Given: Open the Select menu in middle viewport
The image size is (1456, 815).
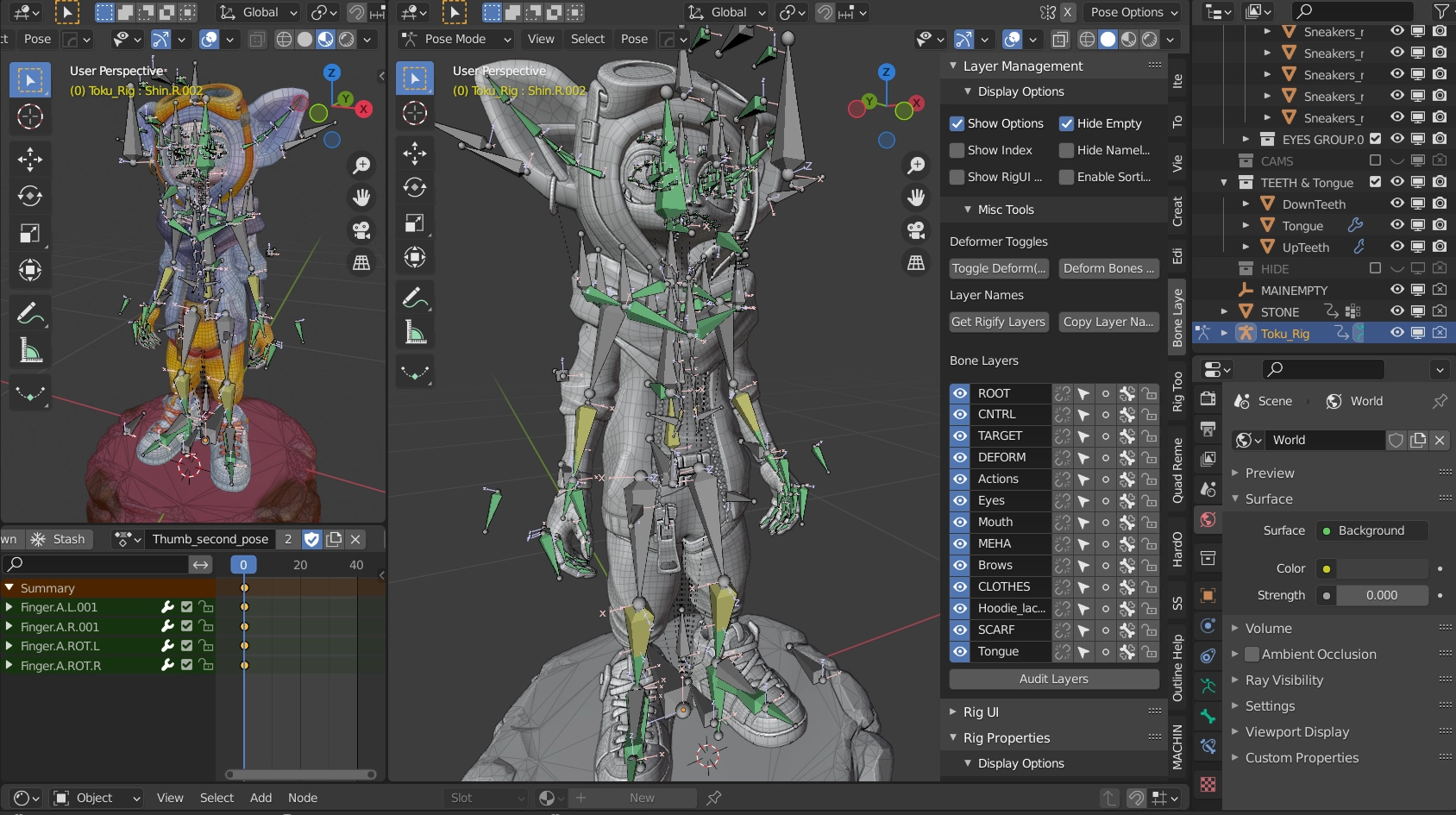Looking at the screenshot, I should pos(587,39).
